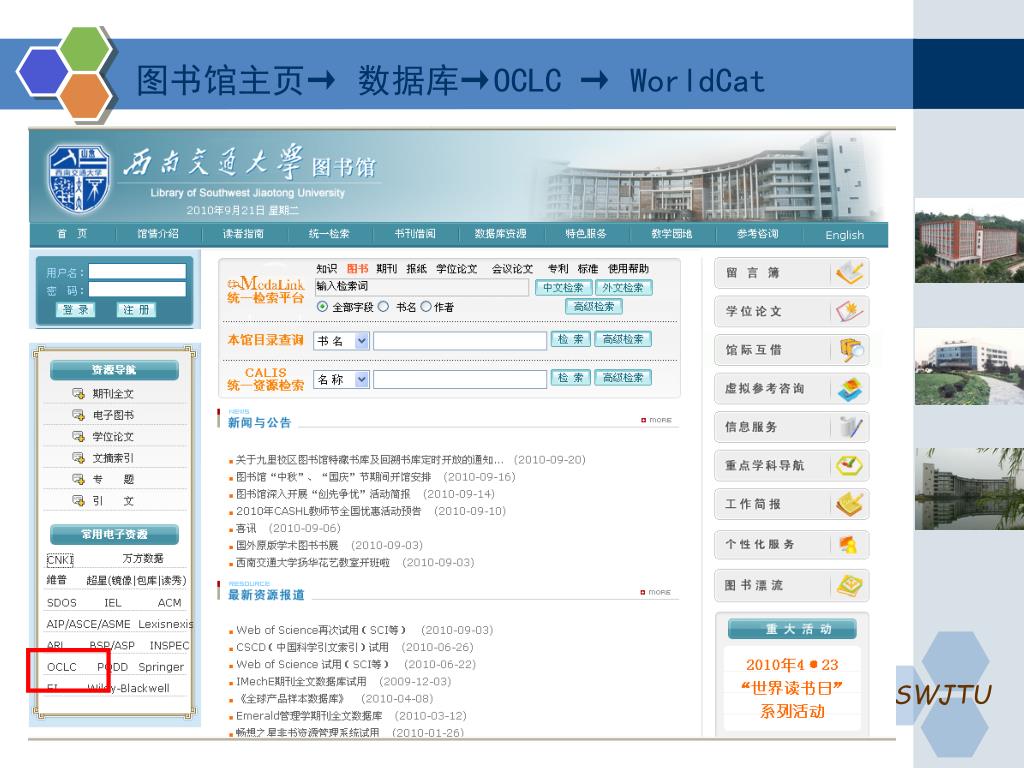Click the 世界读书日 系列活动 banner
1024x768 pixels.
[x=792, y=688]
